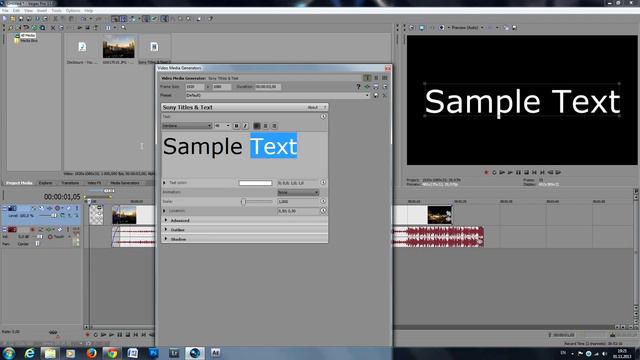The image size is (640, 360).
Task: Toggle animation for Text color parameter
Action: pos(323,182)
